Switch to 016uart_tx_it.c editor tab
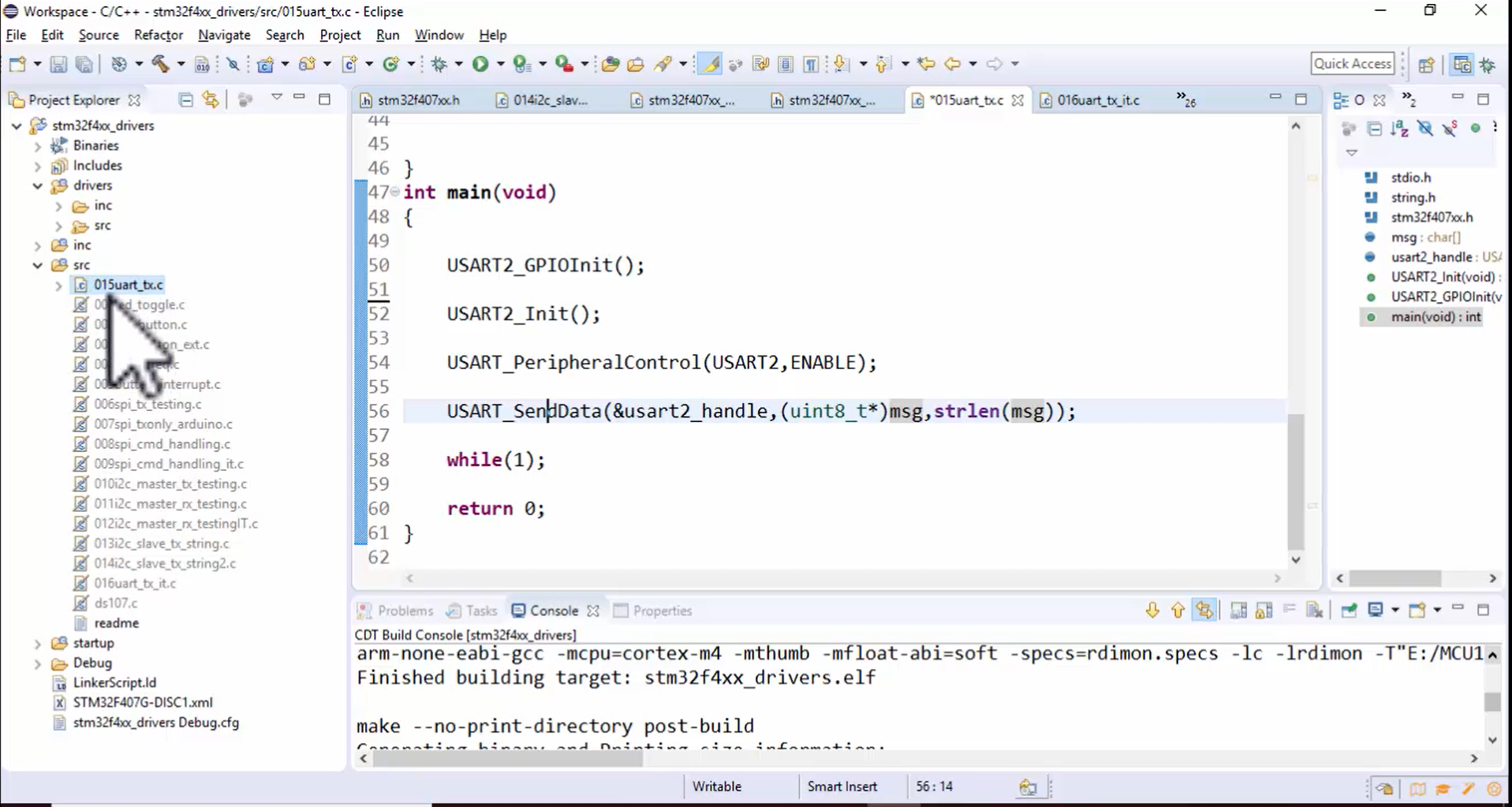This screenshot has width=1512, height=807. click(1098, 100)
